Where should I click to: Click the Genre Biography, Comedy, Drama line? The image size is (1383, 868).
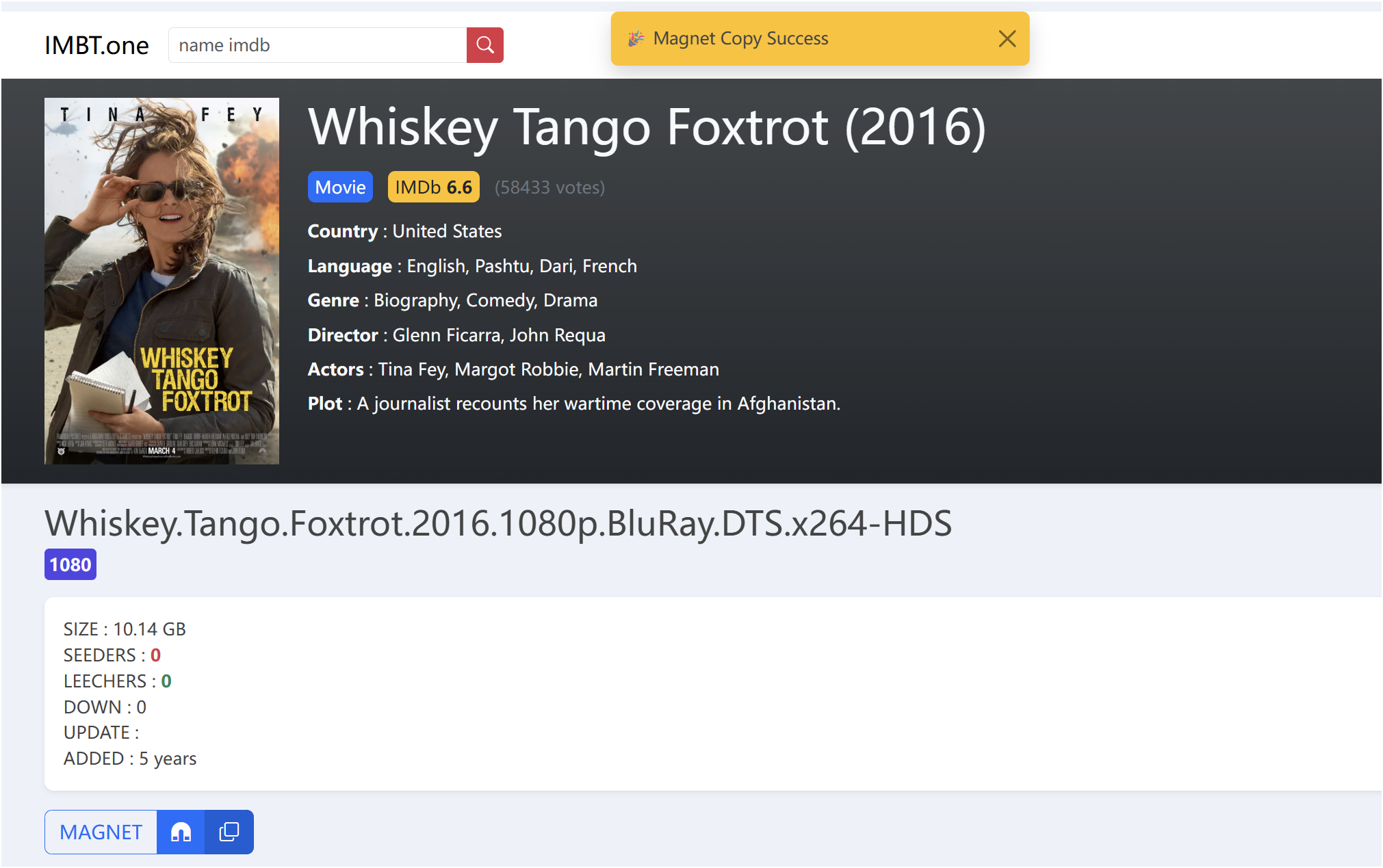452,300
